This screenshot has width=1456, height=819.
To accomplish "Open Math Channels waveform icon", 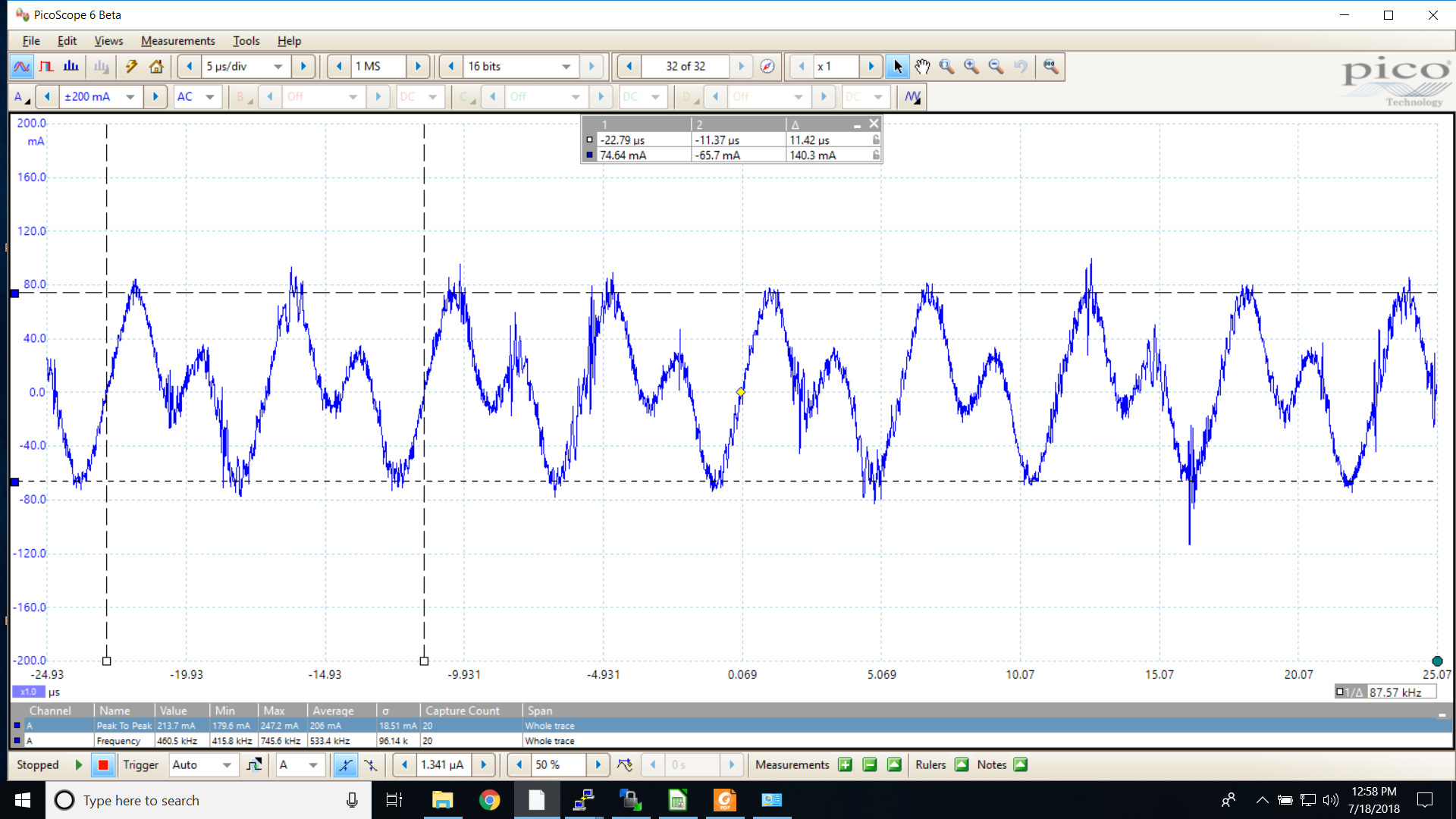I will (912, 97).
